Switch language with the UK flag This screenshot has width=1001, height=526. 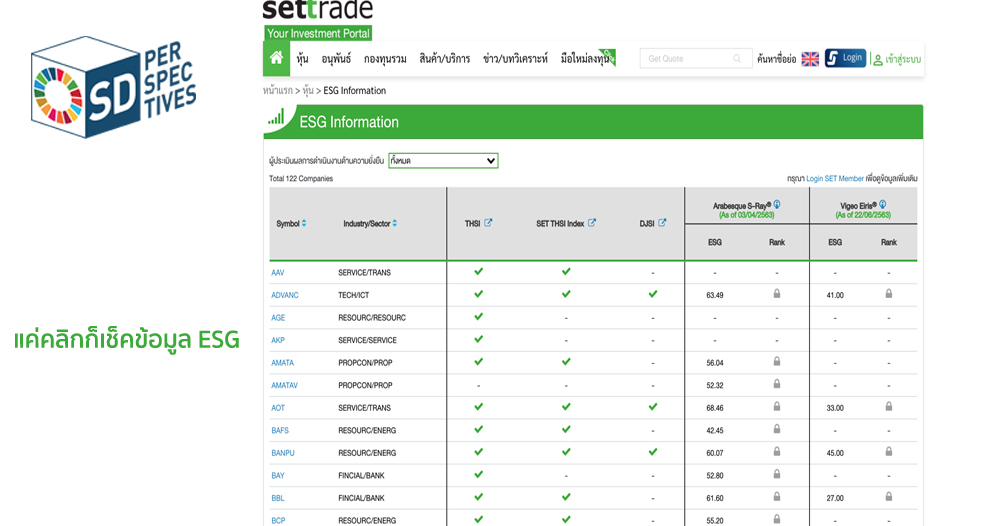click(810, 59)
